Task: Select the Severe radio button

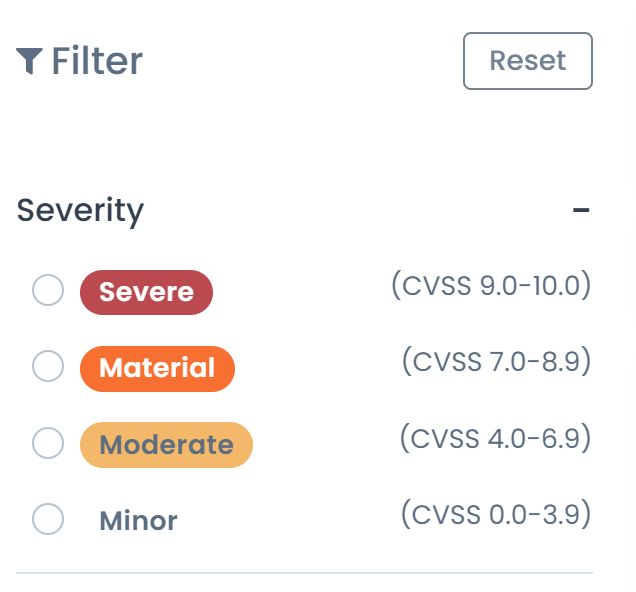Action: tap(48, 291)
